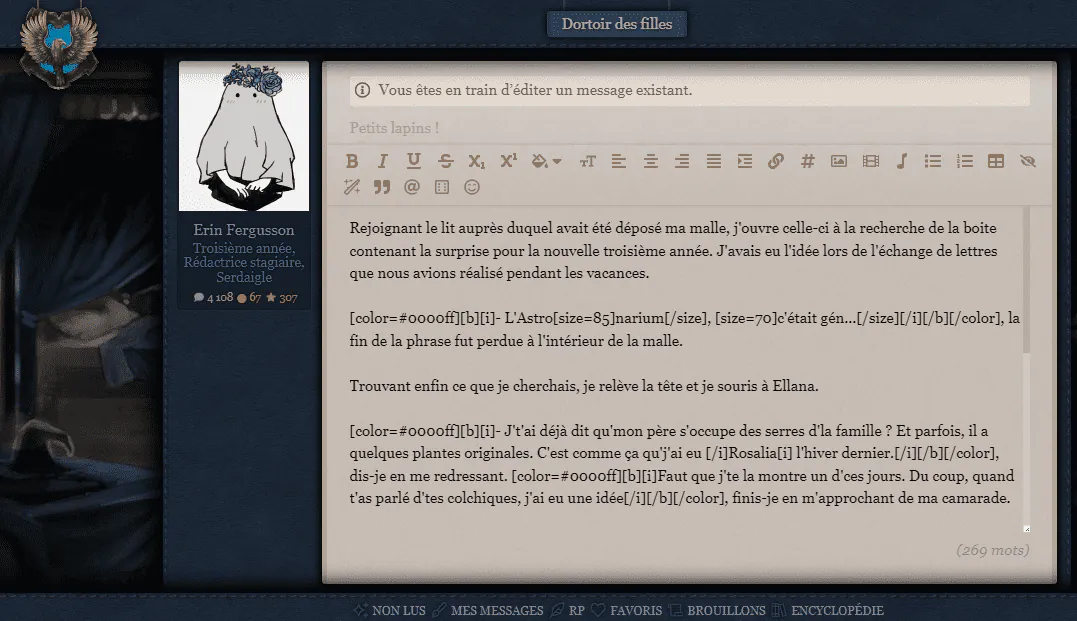The width and height of the screenshot is (1077, 621).
Task: Click the message title field Petits lapins
Action: [x=690, y=128]
